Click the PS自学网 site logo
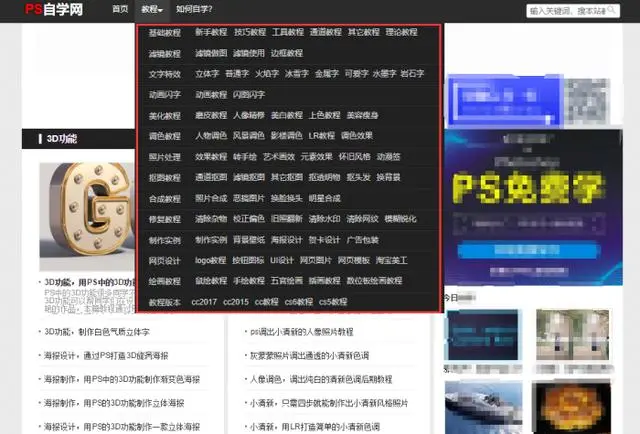 point(54,9)
